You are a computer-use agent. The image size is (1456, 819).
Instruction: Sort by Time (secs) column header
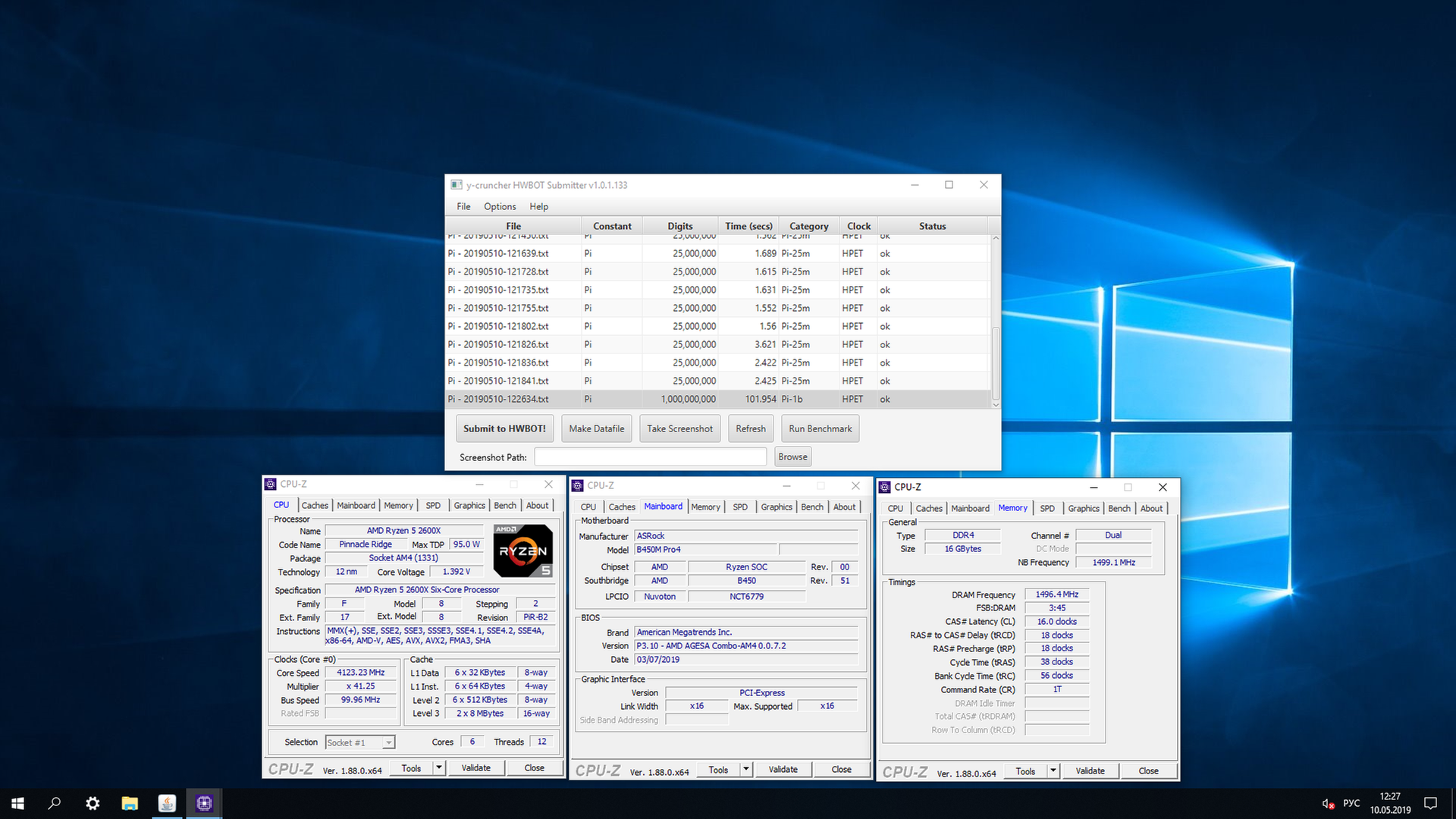pos(748,226)
